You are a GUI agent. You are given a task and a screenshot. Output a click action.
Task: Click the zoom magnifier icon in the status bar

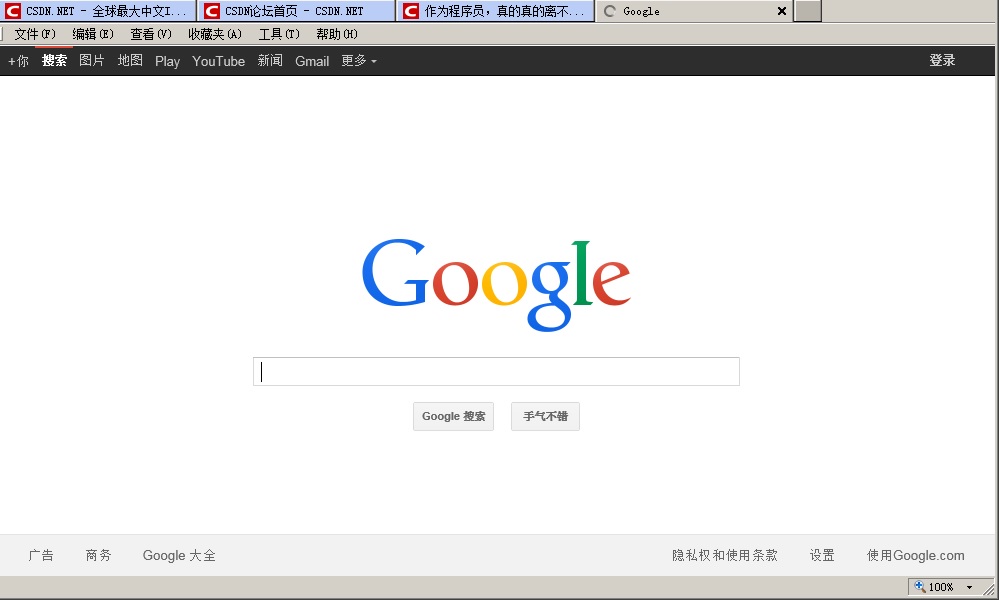click(919, 587)
